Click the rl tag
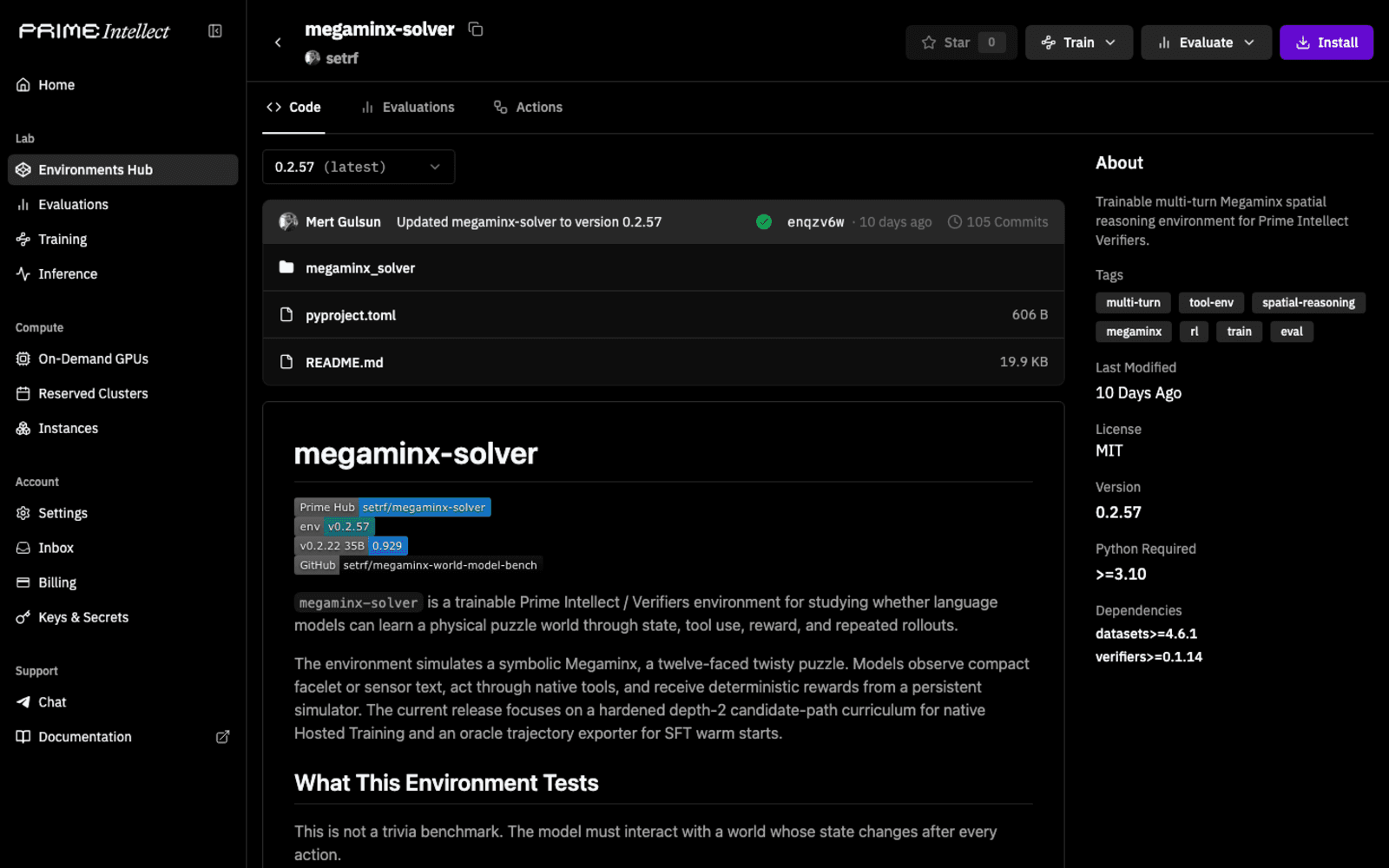Viewport: 1389px width, 868px height. coord(1195,332)
